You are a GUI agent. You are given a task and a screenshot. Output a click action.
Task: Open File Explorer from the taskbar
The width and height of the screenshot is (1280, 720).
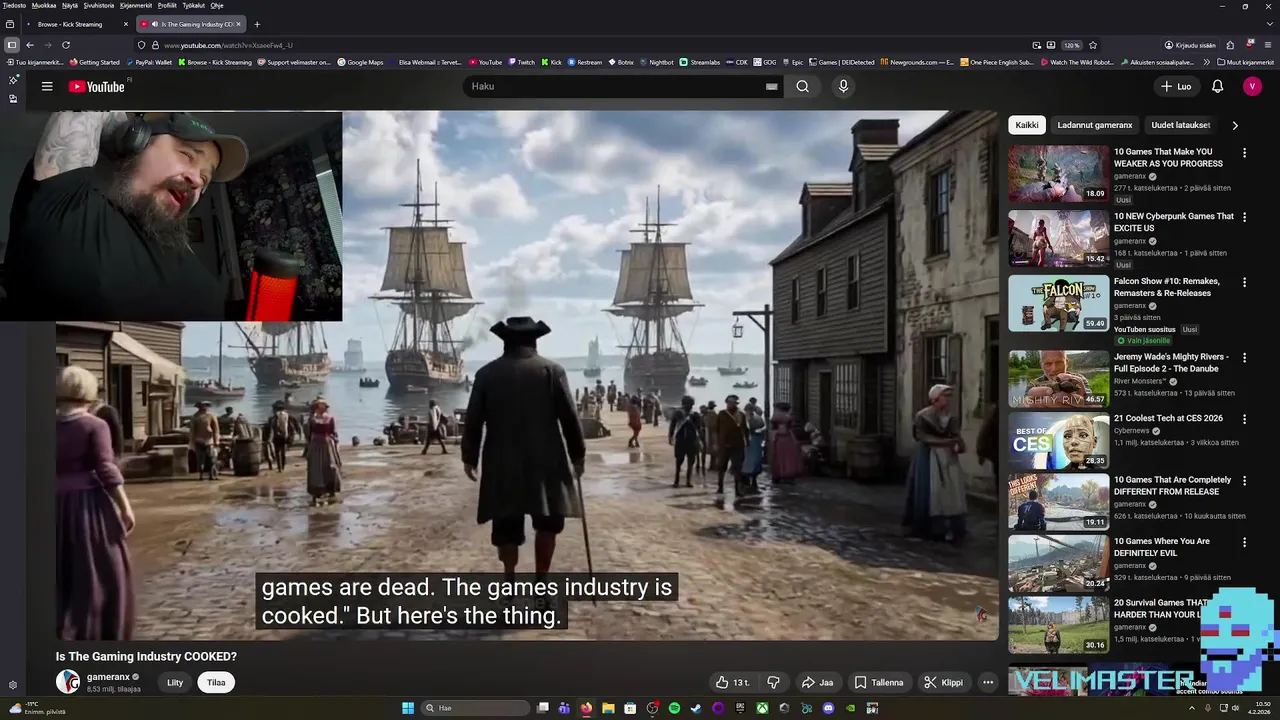[608, 708]
